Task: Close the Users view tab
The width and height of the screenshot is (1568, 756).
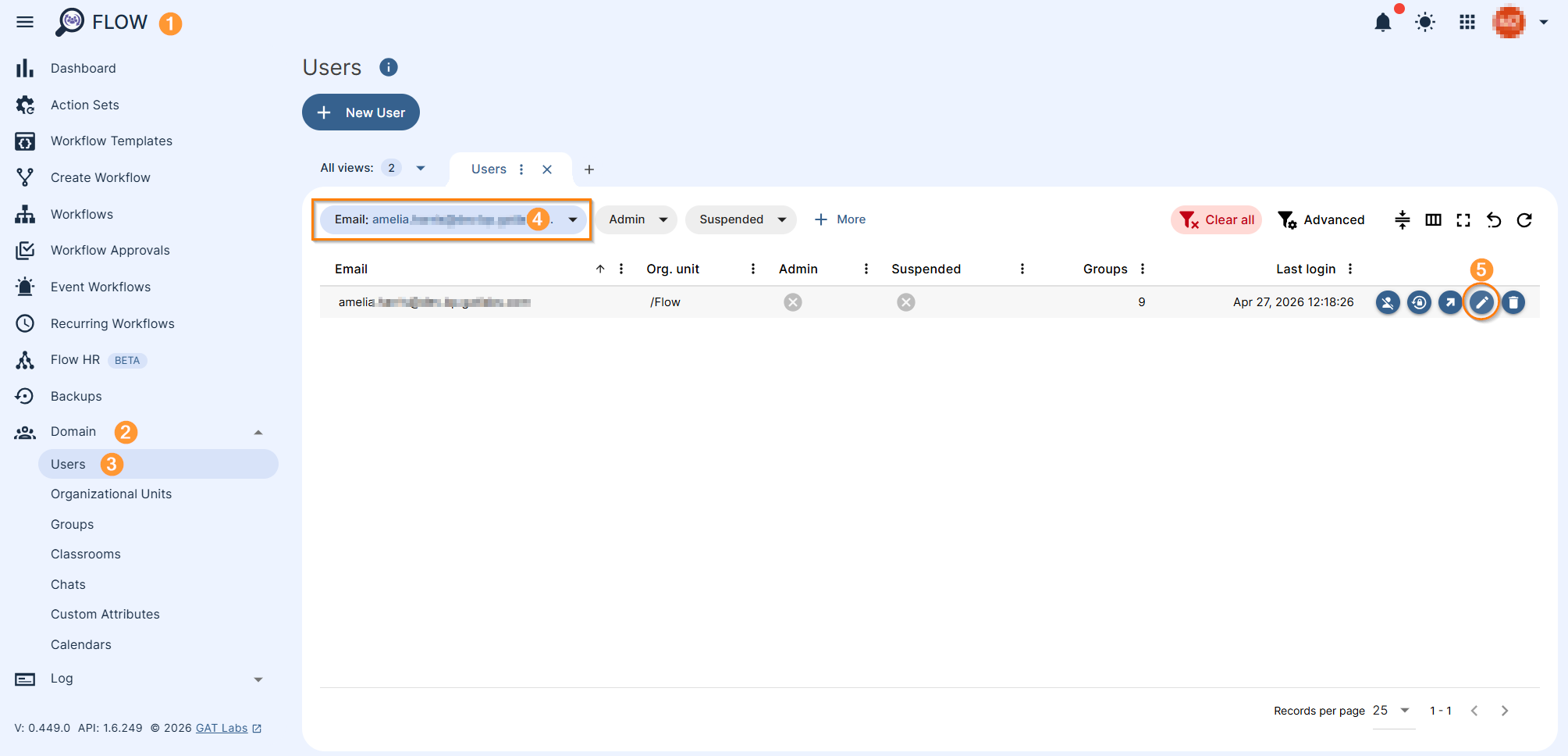Action: [547, 169]
